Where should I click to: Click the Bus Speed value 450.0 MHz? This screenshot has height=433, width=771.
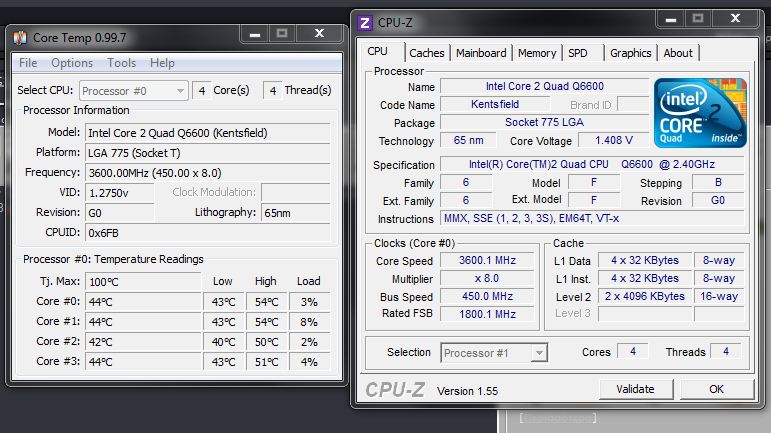tap(487, 296)
